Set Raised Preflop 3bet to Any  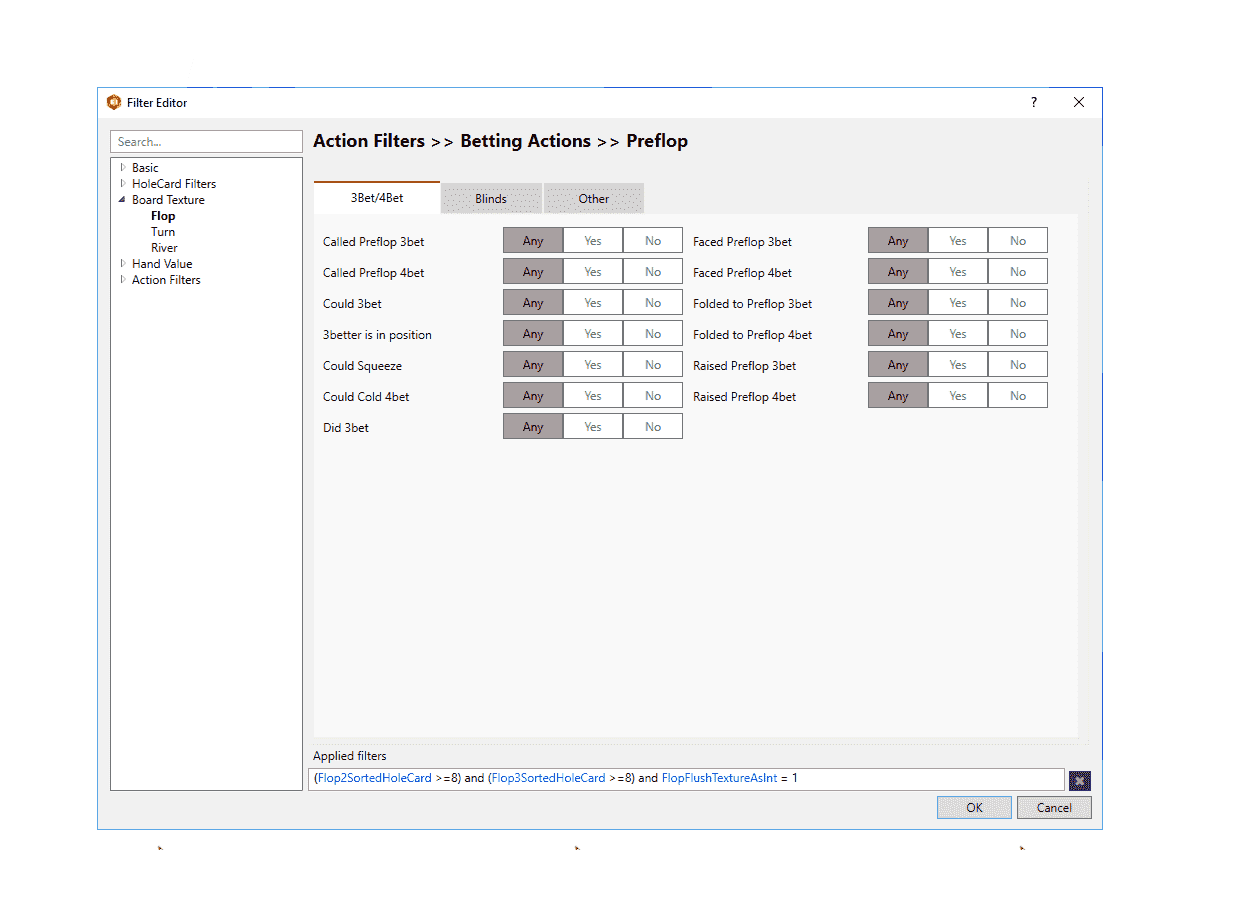pos(898,365)
